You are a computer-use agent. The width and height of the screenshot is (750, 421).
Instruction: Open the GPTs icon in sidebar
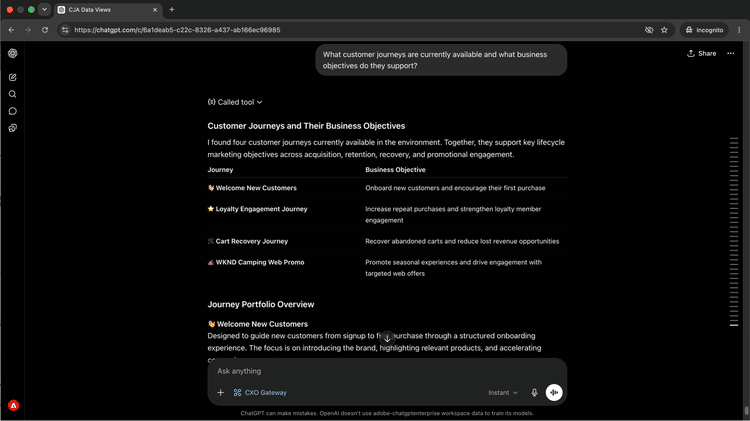tap(13, 128)
